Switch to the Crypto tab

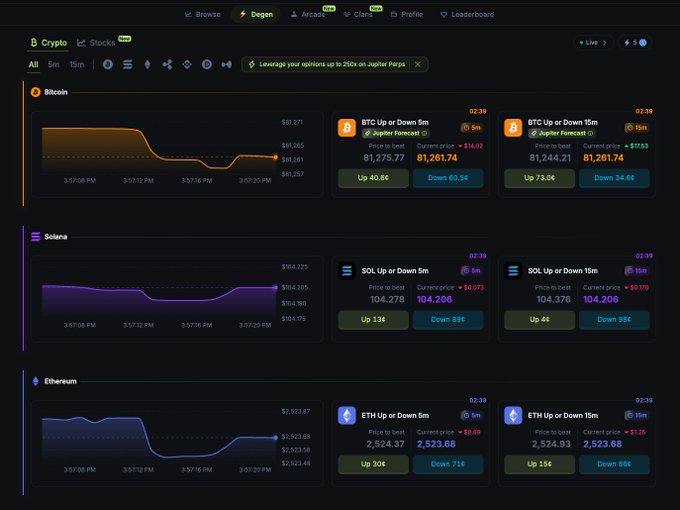[48, 42]
